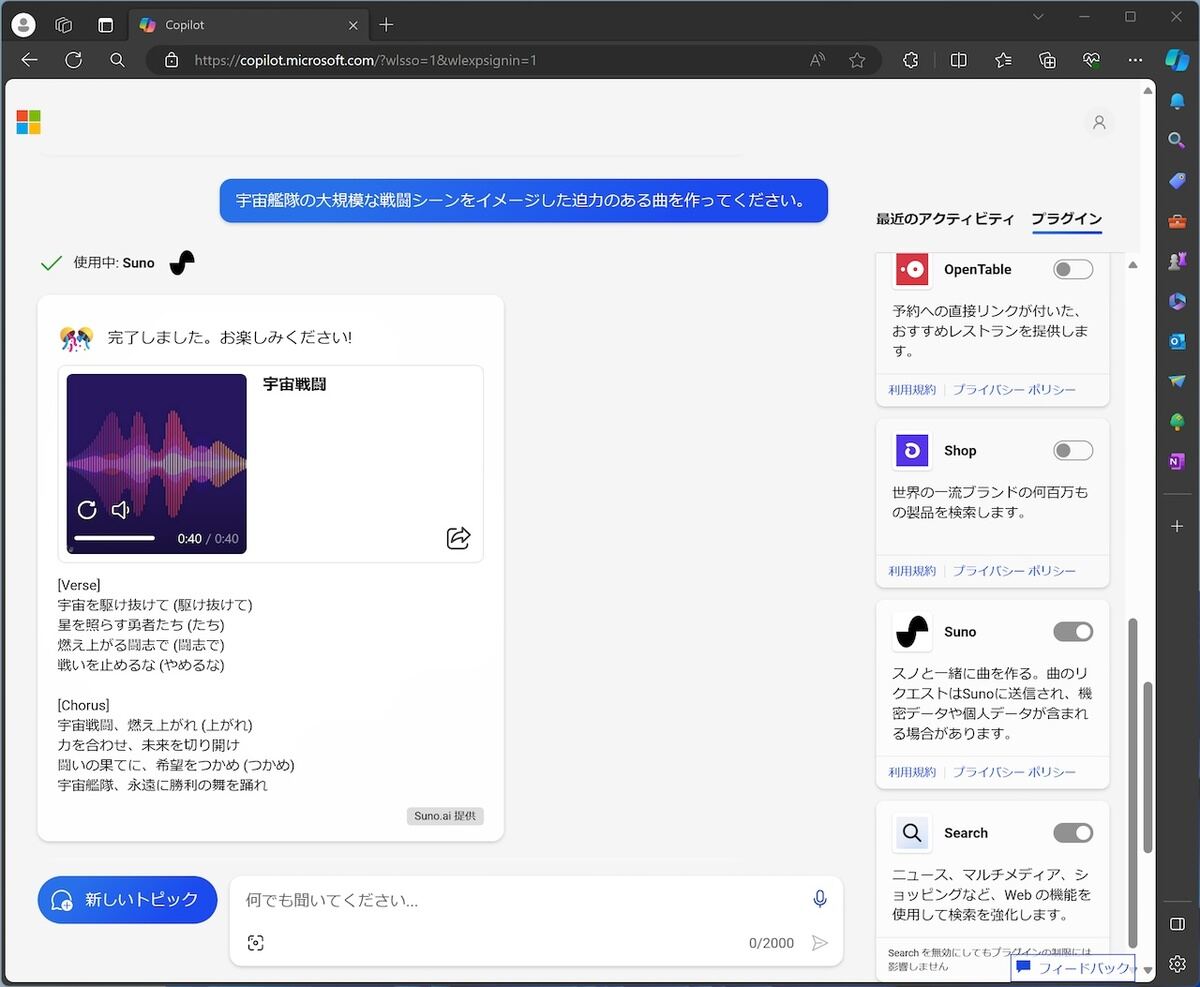Add this page to favorites

pyautogui.click(x=857, y=60)
